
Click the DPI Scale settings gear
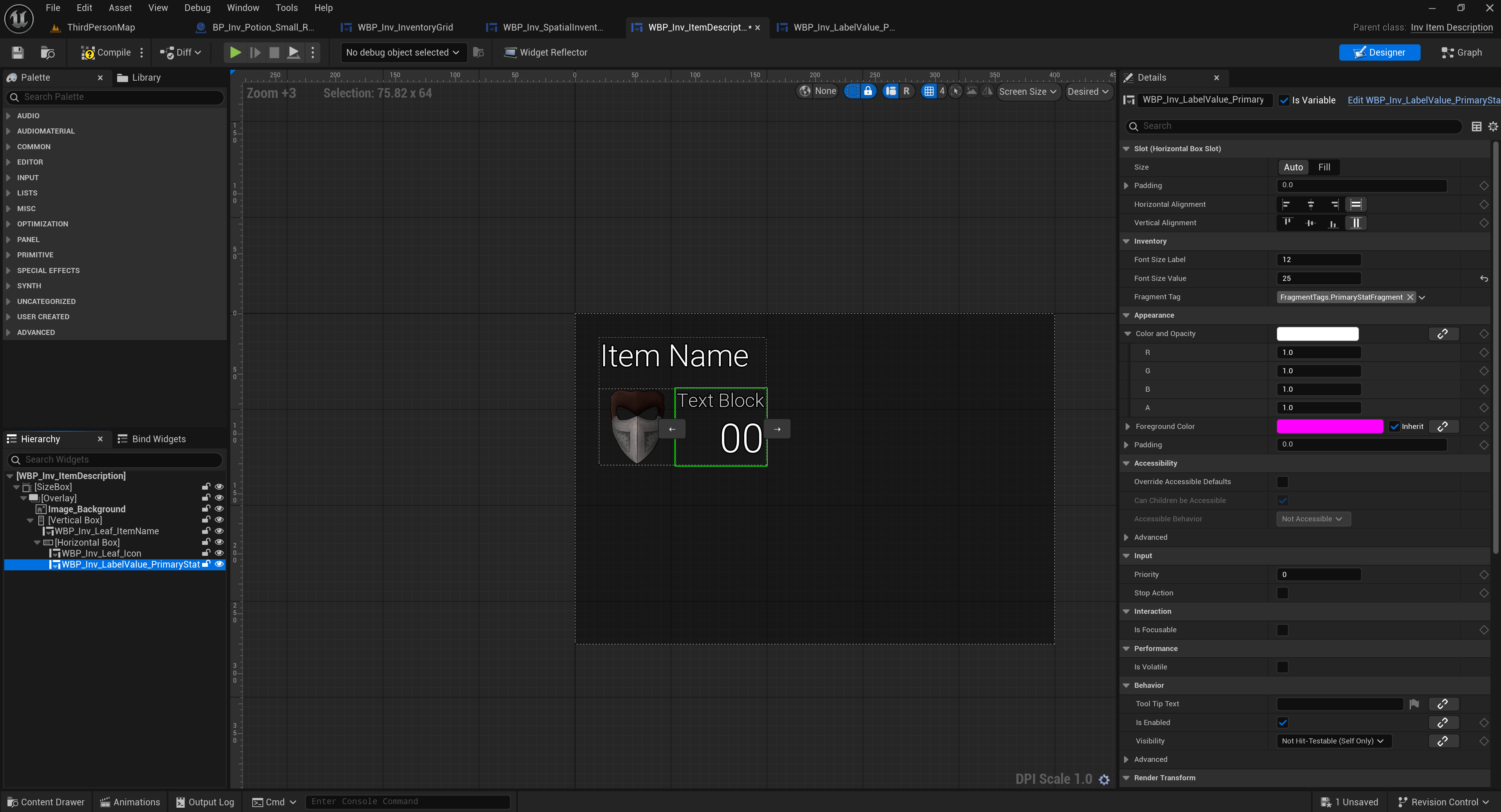click(1104, 779)
